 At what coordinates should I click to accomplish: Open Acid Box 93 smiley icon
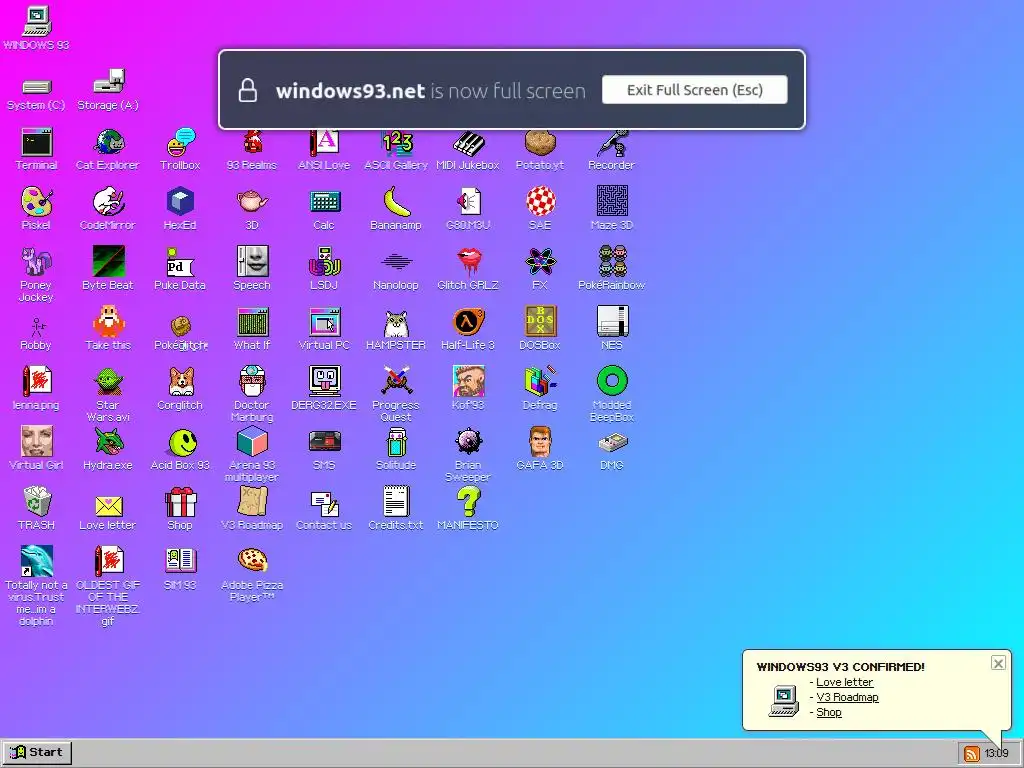click(x=180, y=442)
